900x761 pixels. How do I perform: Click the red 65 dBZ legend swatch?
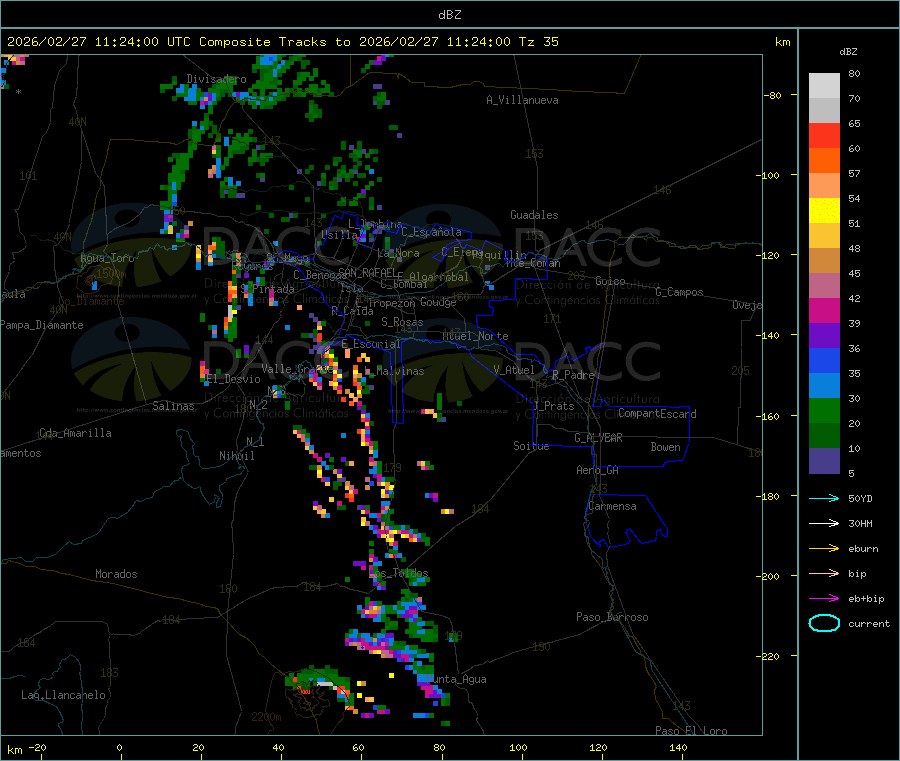(x=824, y=135)
